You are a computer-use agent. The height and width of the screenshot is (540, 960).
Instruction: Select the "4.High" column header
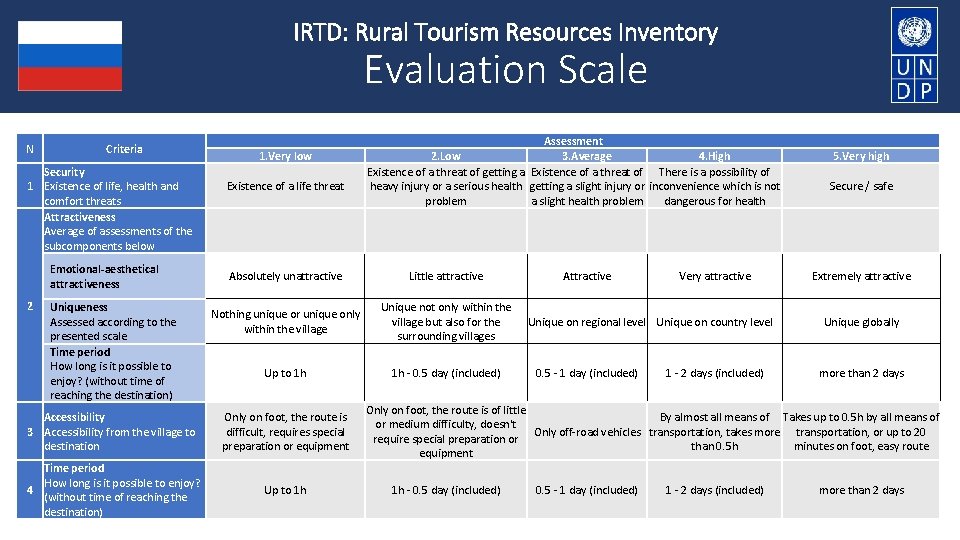coord(714,156)
